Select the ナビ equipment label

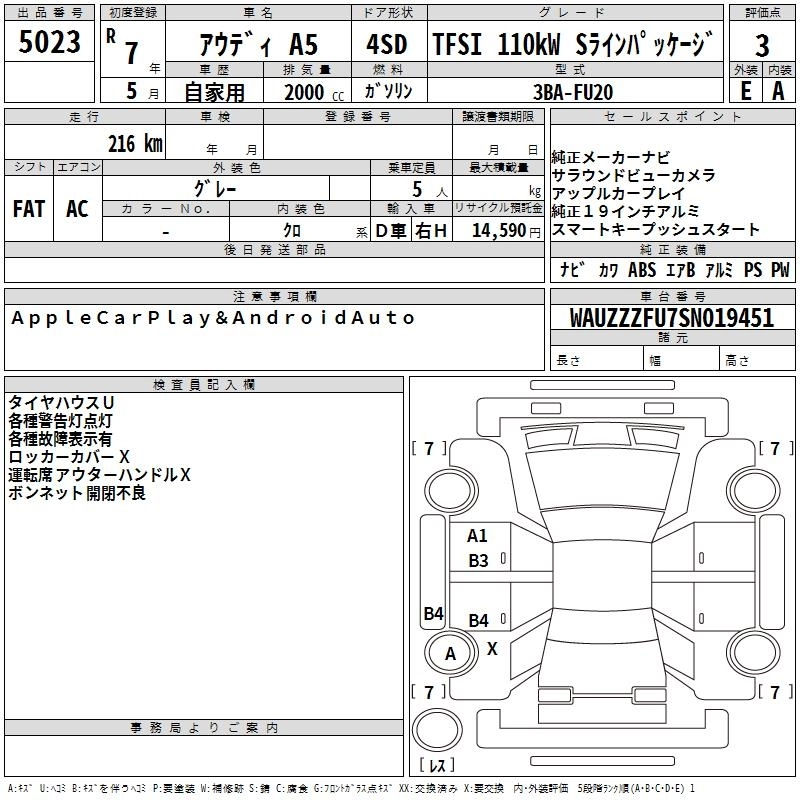pos(573,270)
